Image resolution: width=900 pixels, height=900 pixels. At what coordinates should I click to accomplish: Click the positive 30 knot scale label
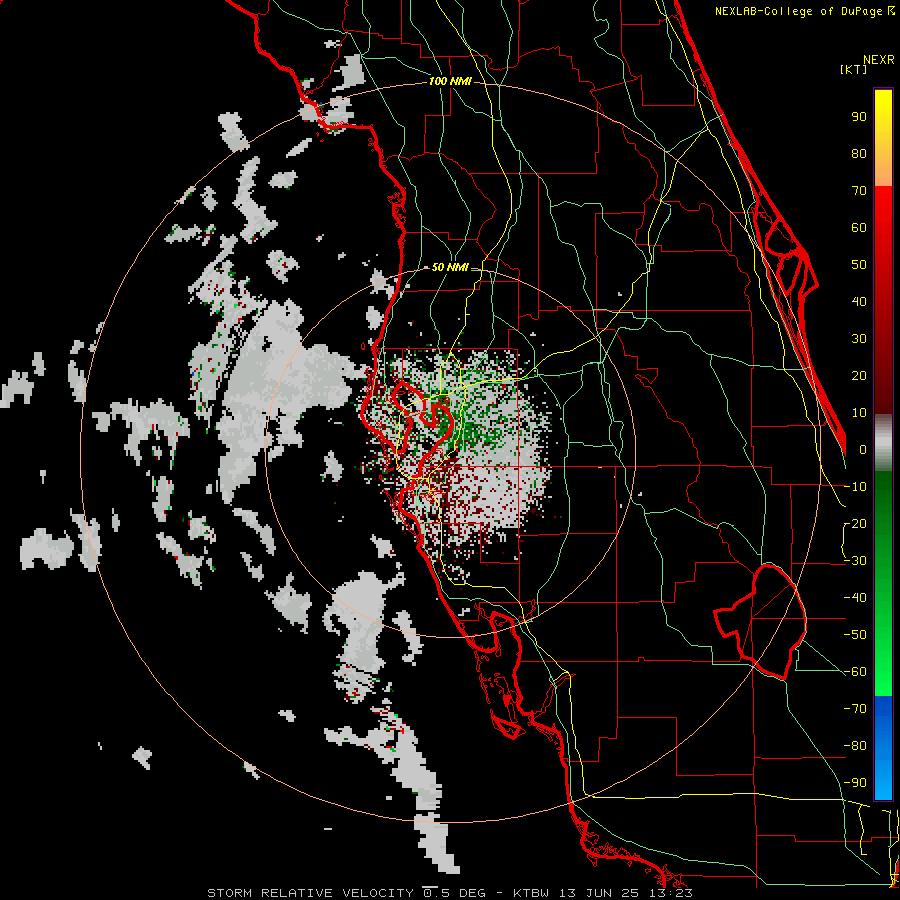click(x=859, y=339)
